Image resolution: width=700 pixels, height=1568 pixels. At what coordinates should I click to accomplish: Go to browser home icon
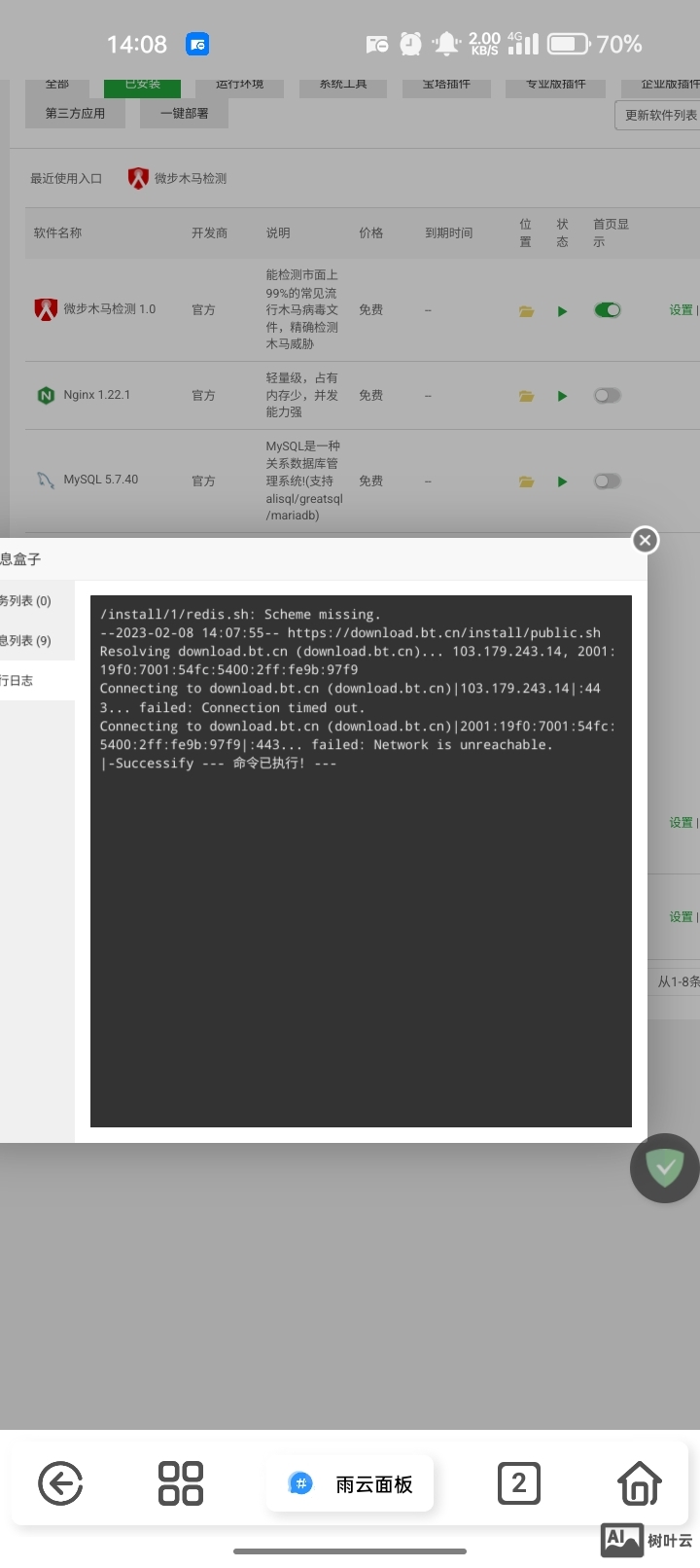640,1483
